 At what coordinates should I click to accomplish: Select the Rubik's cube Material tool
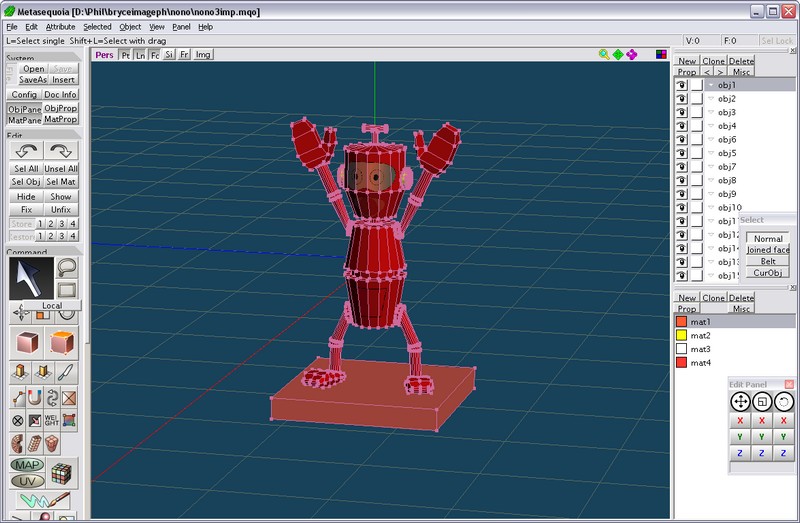click(x=62, y=474)
